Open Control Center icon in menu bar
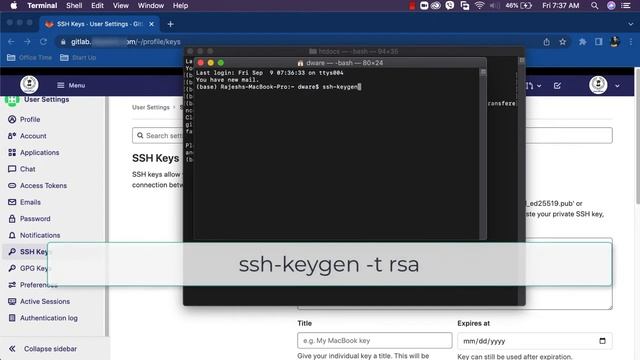 tap(626, 5)
